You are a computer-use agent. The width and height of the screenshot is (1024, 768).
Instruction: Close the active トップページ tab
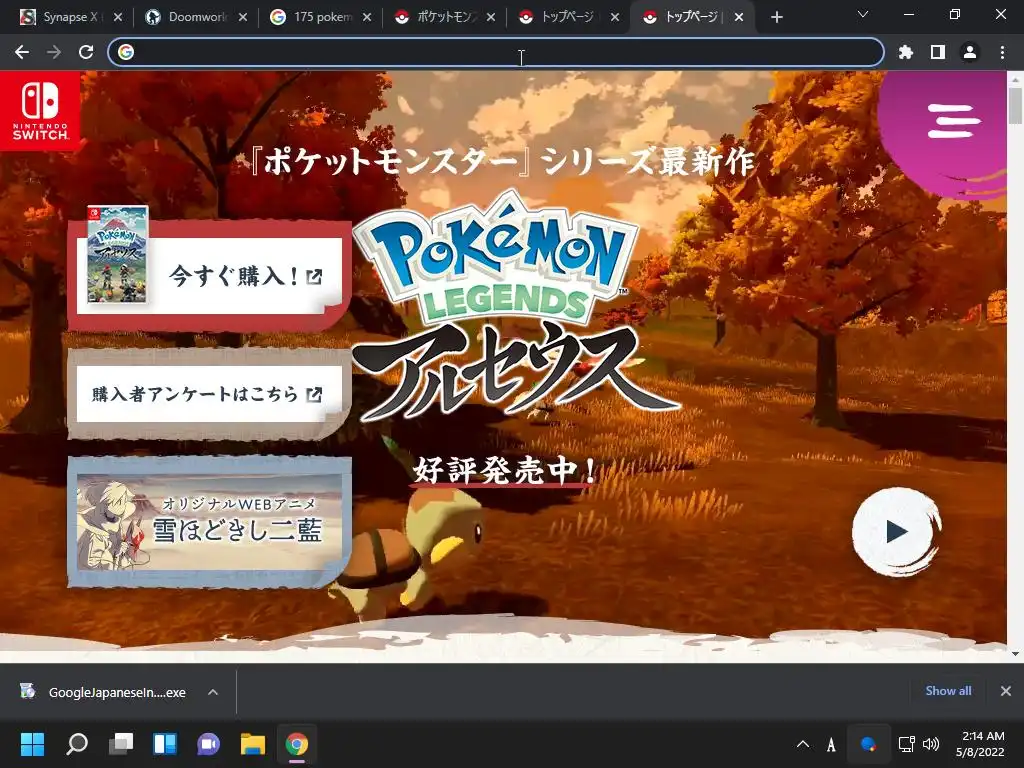pos(739,18)
